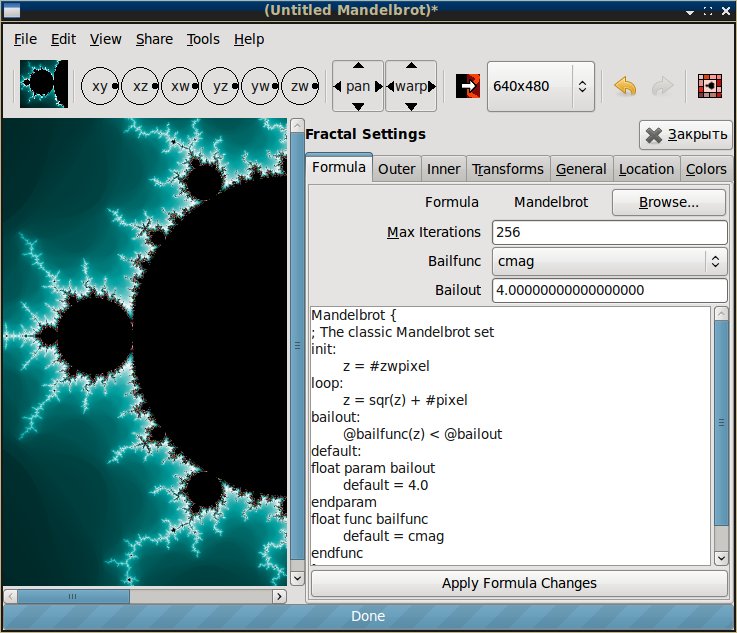Click the Max Iterations field

point(610,232)
